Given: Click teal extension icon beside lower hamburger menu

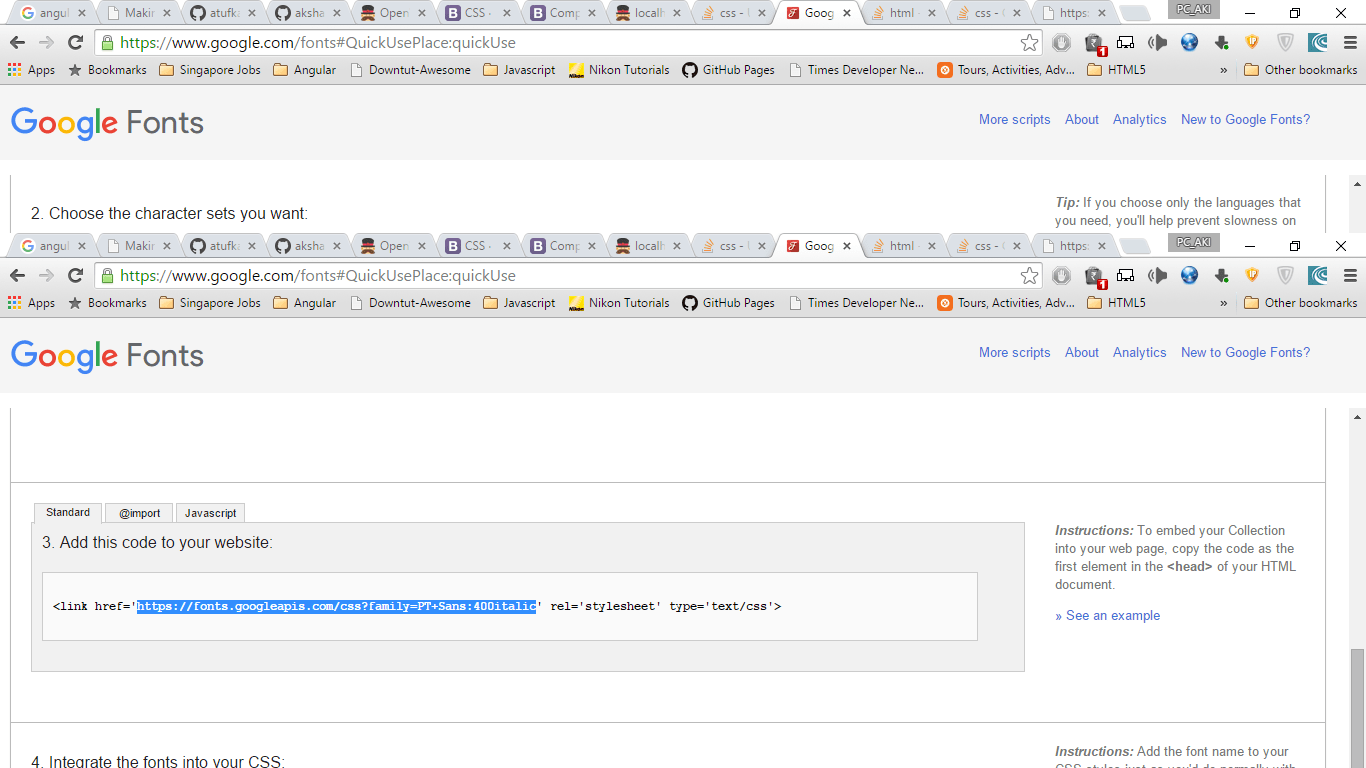Looking at the screenshot, I should pyautogui.click(x=1318, y=276).
